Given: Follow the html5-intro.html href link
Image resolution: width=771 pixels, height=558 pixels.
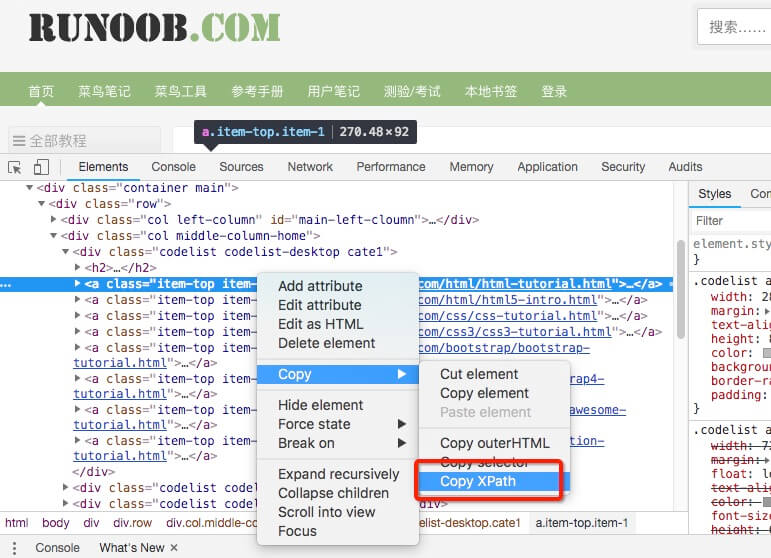Looking at the screenshot, I should 508,299.
